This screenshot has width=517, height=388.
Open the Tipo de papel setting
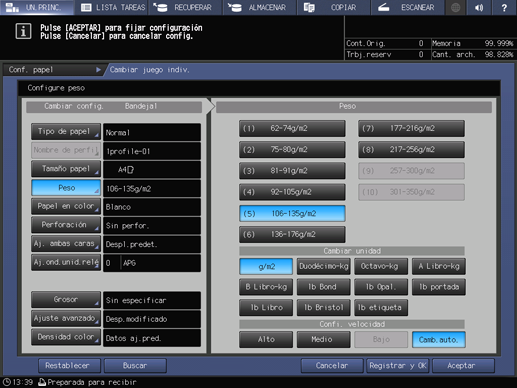click(x=66, y=132)
